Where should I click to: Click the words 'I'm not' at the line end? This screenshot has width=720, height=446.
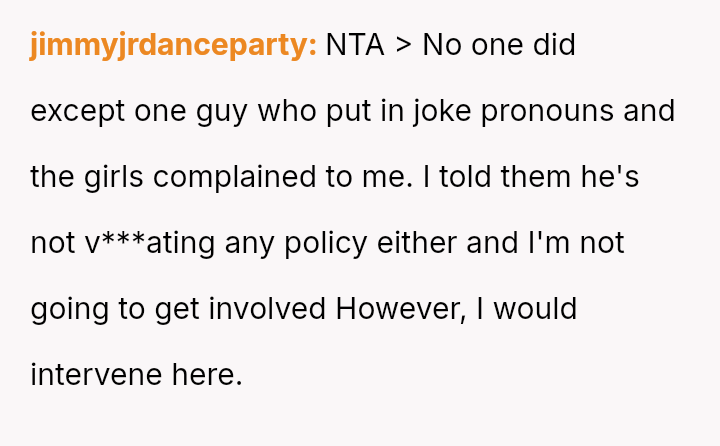[x=575, y=243]
